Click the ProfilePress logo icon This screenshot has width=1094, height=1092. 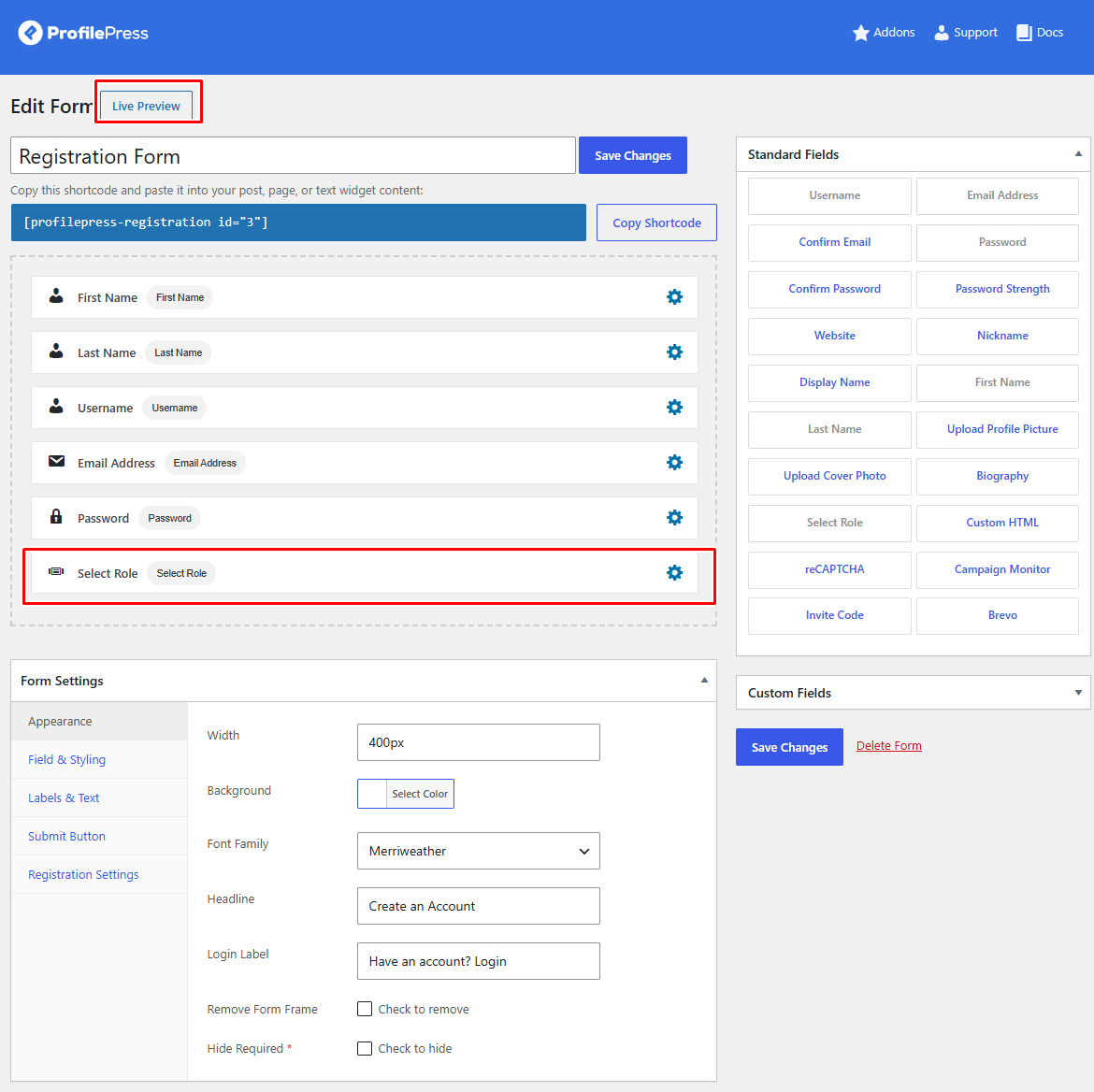coord(30,33)
